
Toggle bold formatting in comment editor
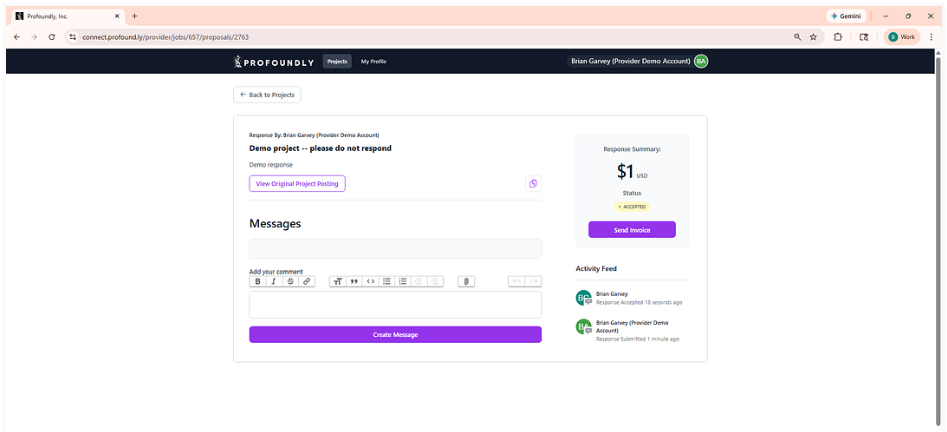point(257,282)
